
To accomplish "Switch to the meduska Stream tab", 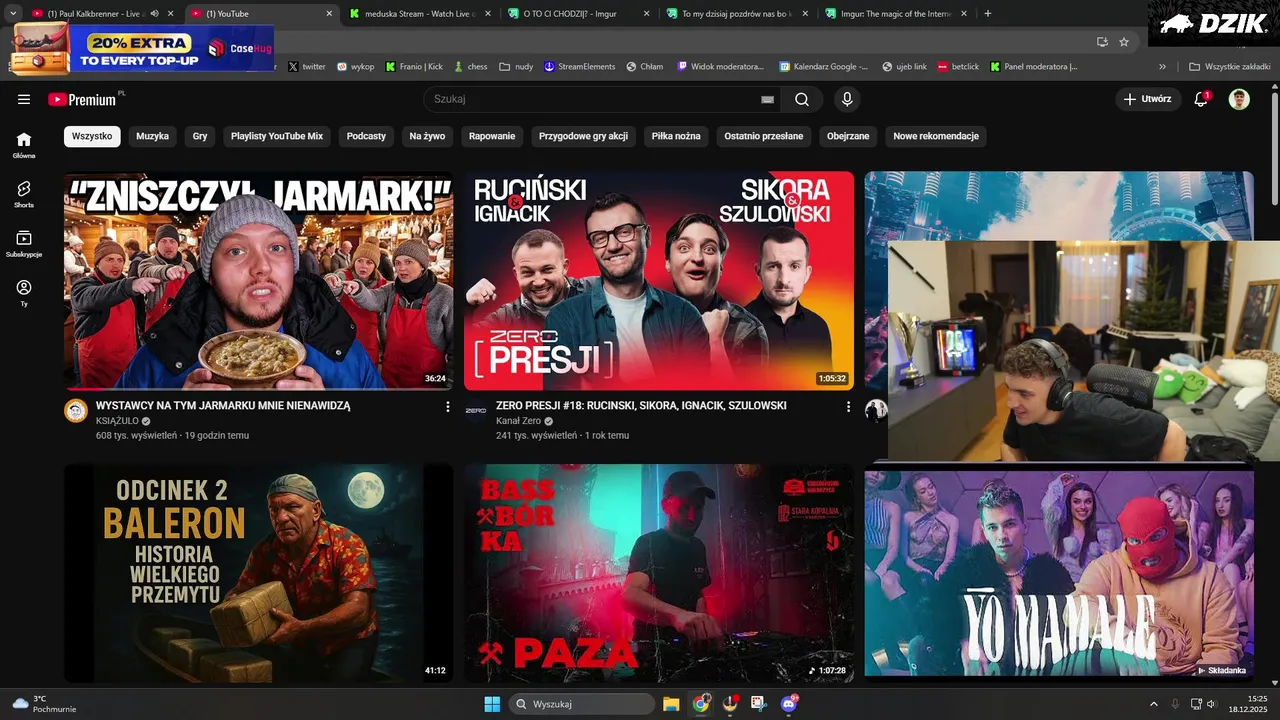I will pyautogui.click(x=421, y=13).
